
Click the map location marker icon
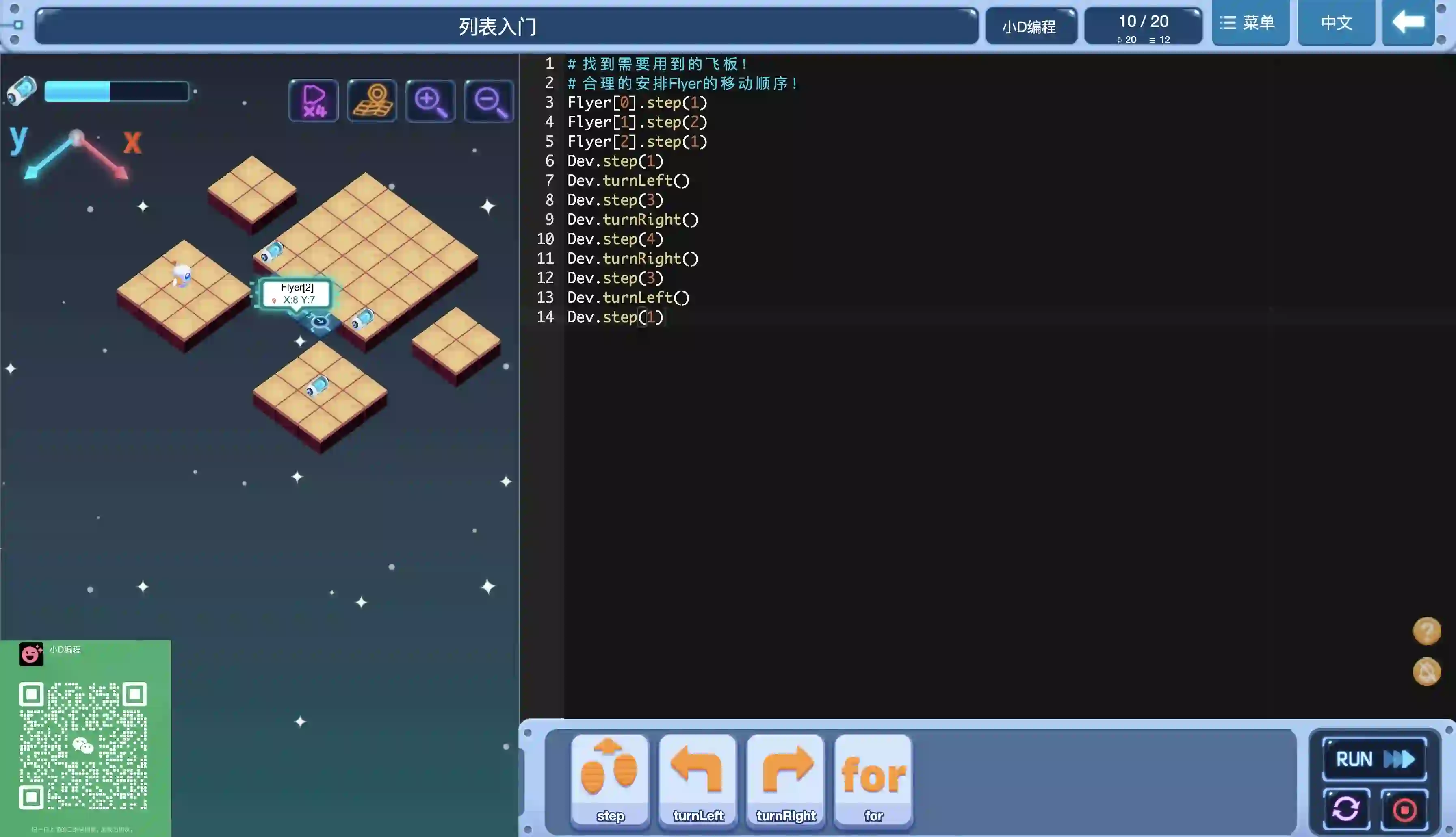[372, 101]
